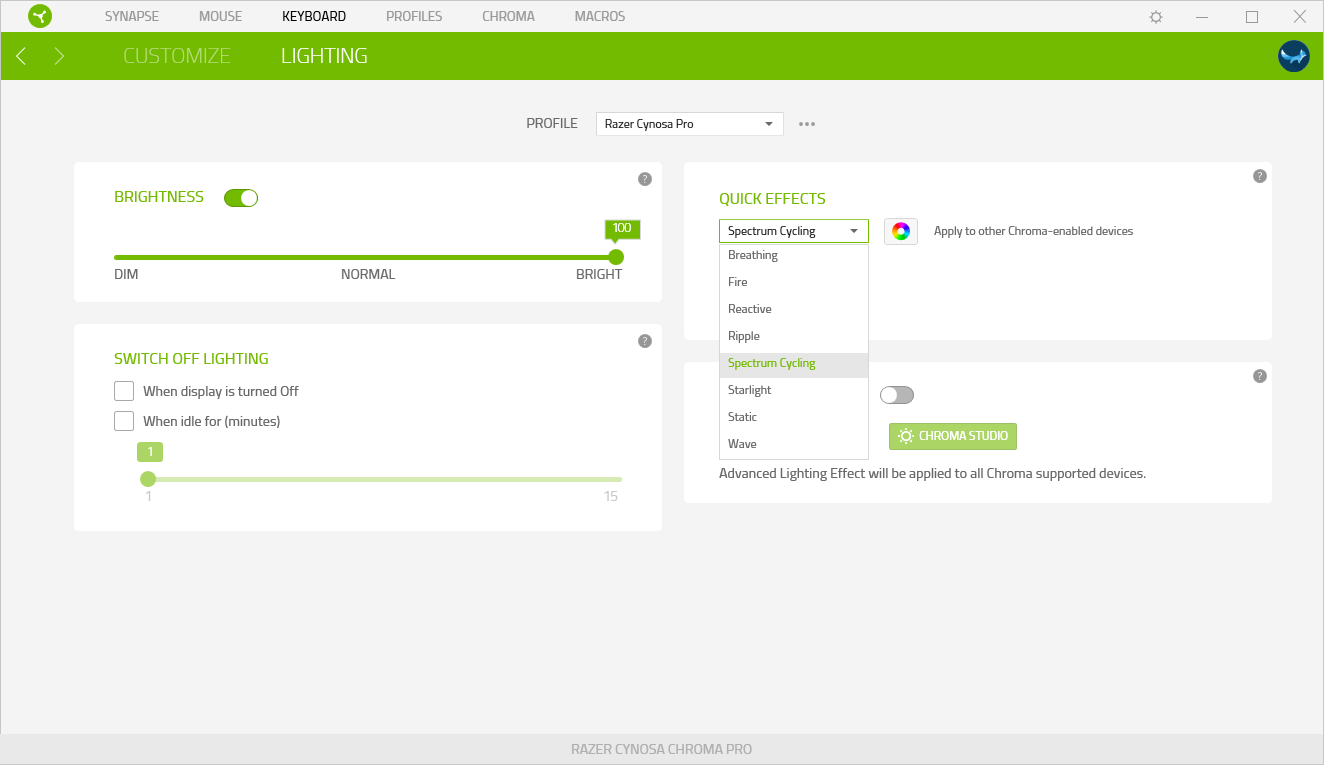1324x765 pixels.
Task: Open the Razer Cynosa Pro profile dropdown
Action: pos(690,124)
